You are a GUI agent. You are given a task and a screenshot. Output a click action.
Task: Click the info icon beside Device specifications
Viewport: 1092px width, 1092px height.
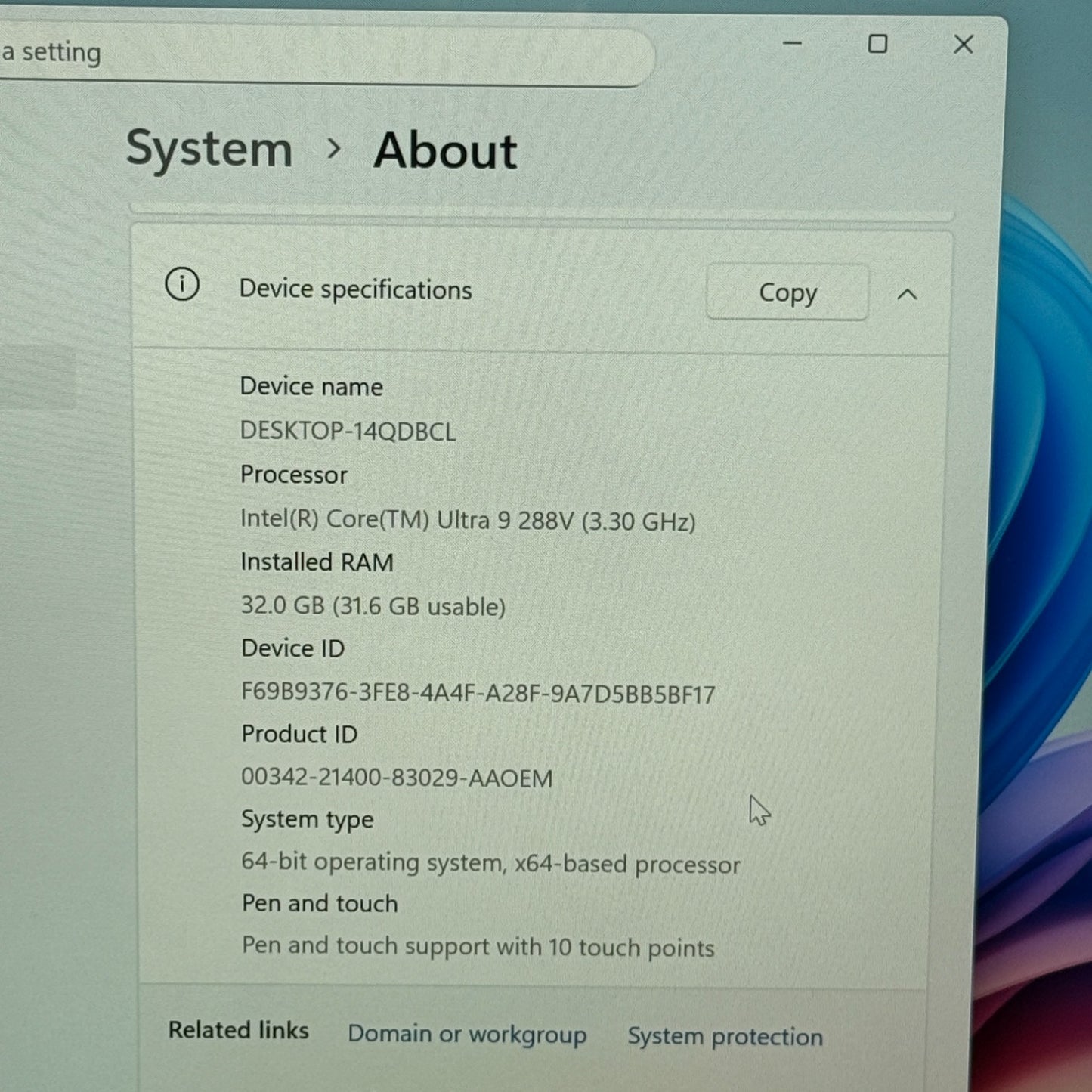(182, 286)
